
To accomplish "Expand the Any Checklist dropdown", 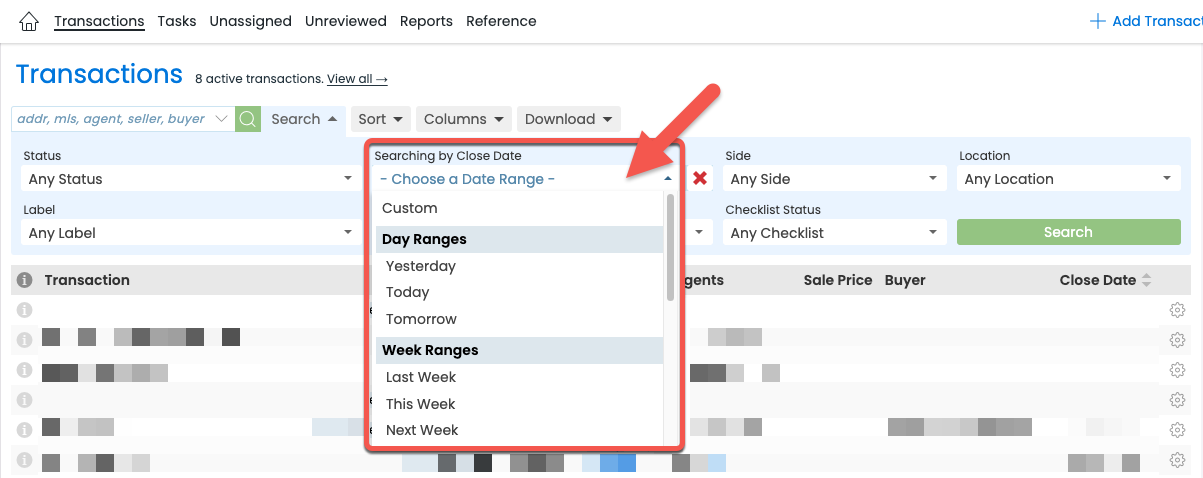I will pos(835,233).
